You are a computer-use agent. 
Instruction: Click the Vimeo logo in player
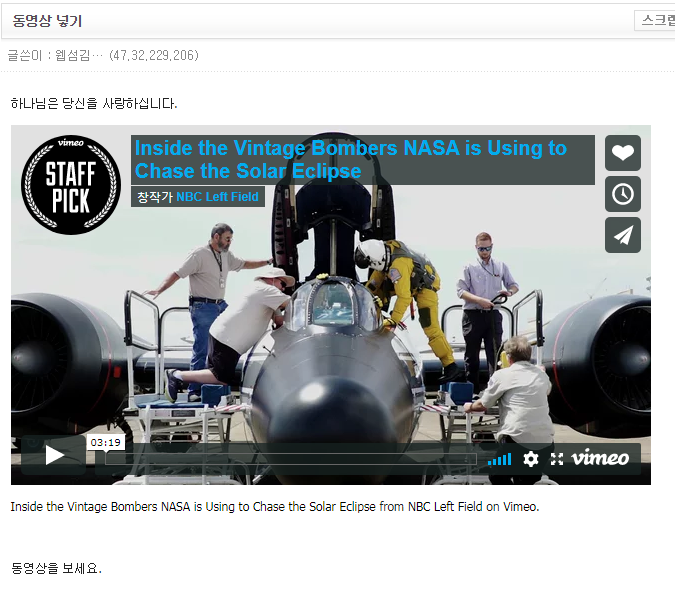point(600,458)
